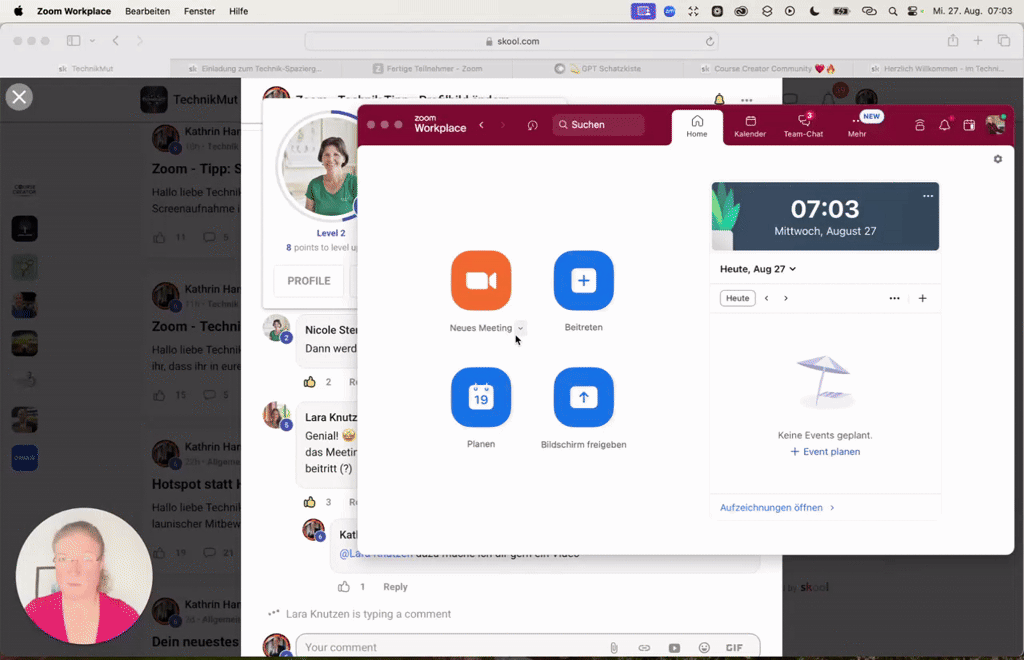
Task: Click the Zoom Suchen search field
Action: 598,125
